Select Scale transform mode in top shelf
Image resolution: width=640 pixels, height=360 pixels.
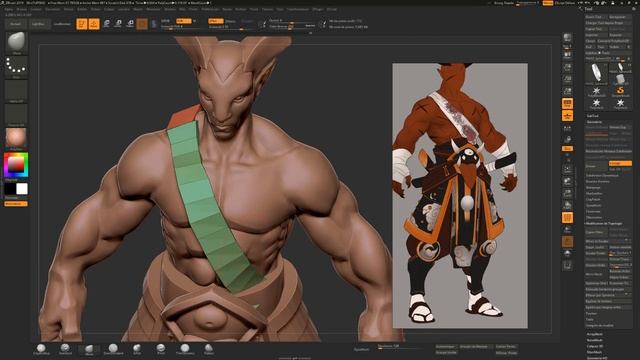click(118, 24)
